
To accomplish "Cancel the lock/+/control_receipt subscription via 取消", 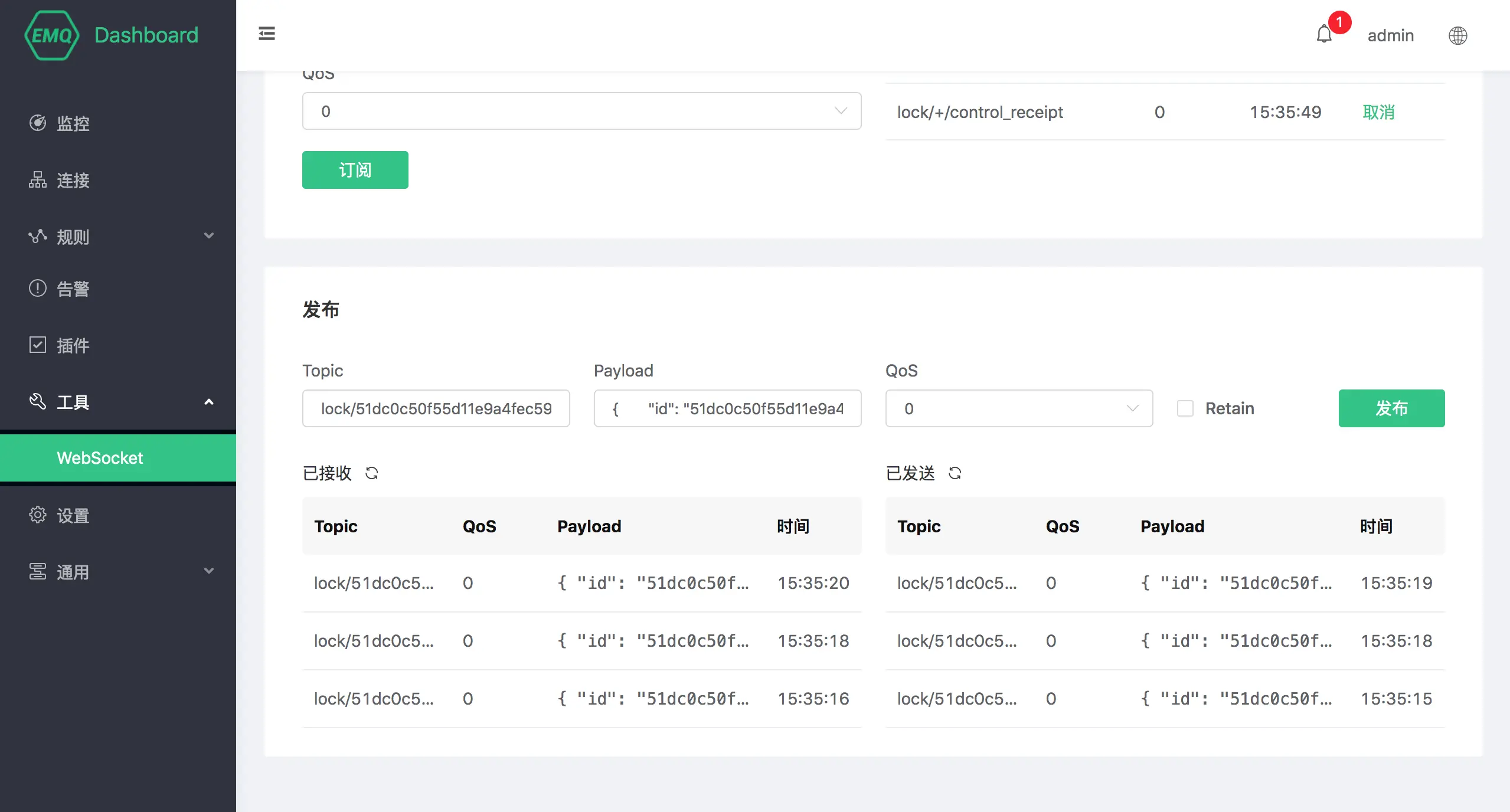I will pos(1378,112).
